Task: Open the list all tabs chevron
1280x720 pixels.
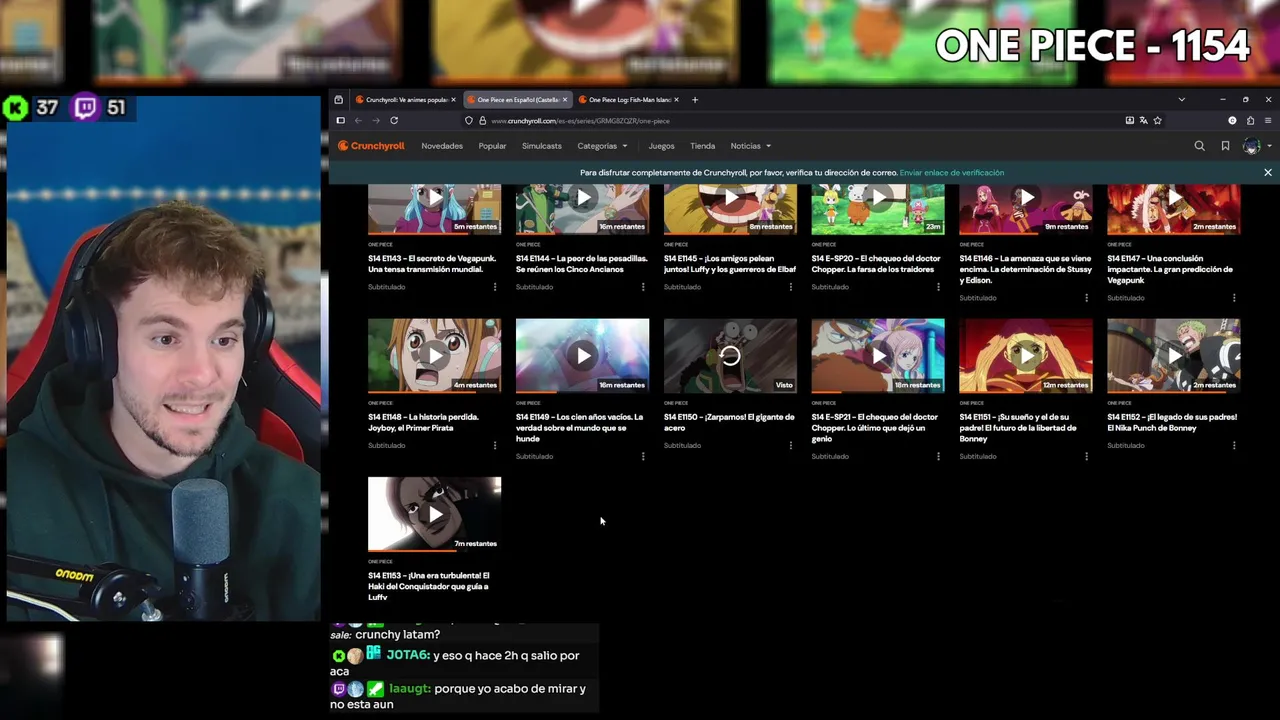Action: point(1181,100)
